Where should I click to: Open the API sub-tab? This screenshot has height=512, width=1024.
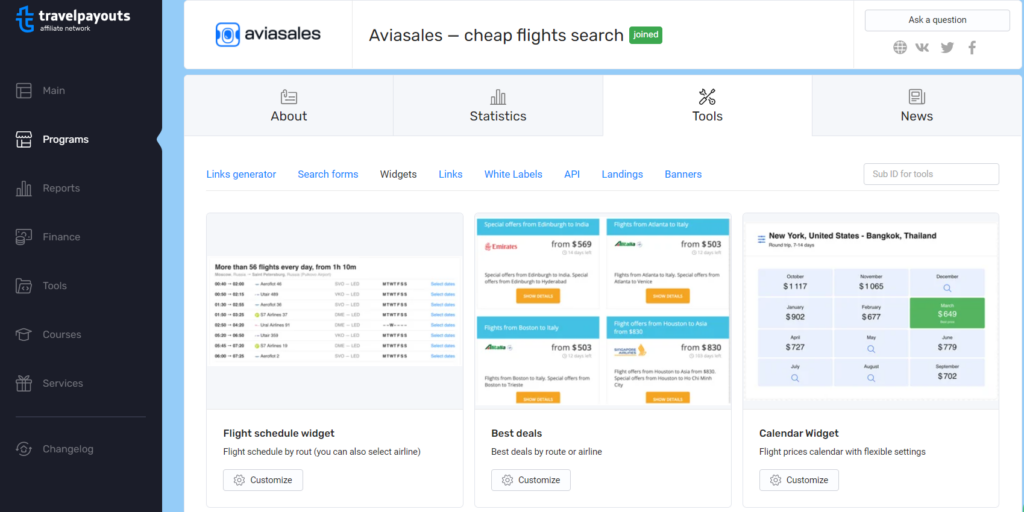(572, 174)
